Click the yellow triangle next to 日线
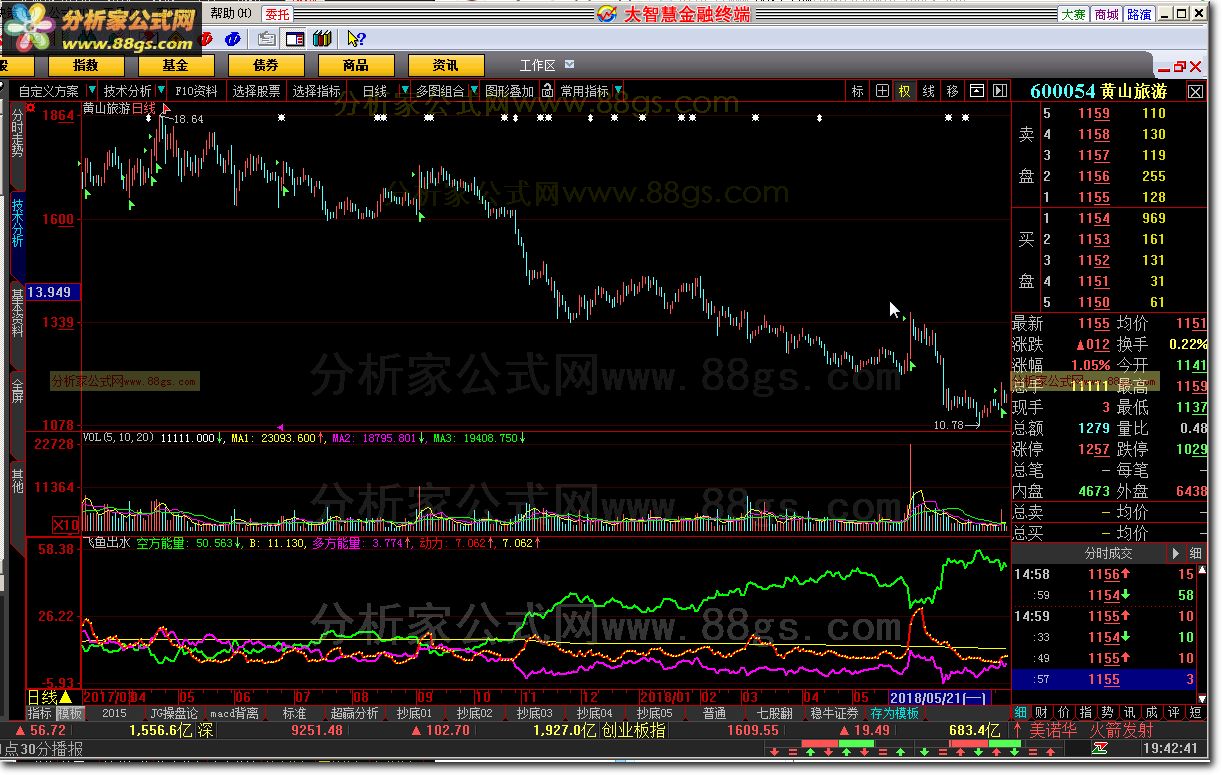The image size is (1223, 775). (66, 697)
